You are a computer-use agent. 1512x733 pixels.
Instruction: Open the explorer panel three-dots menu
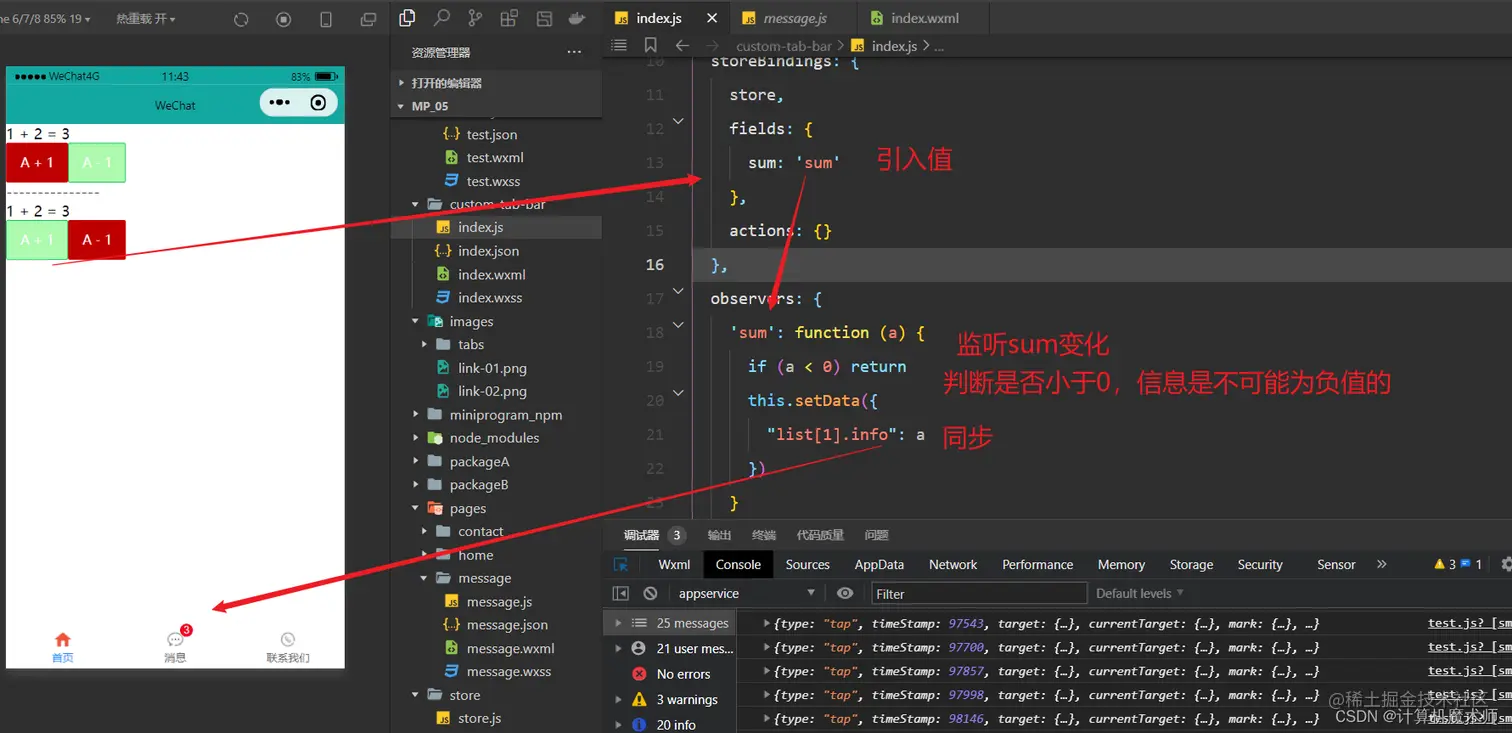point(574,52)
